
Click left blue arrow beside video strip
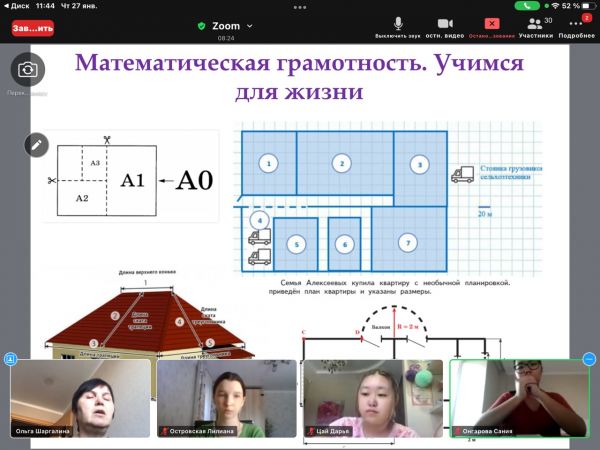[10, 359]
